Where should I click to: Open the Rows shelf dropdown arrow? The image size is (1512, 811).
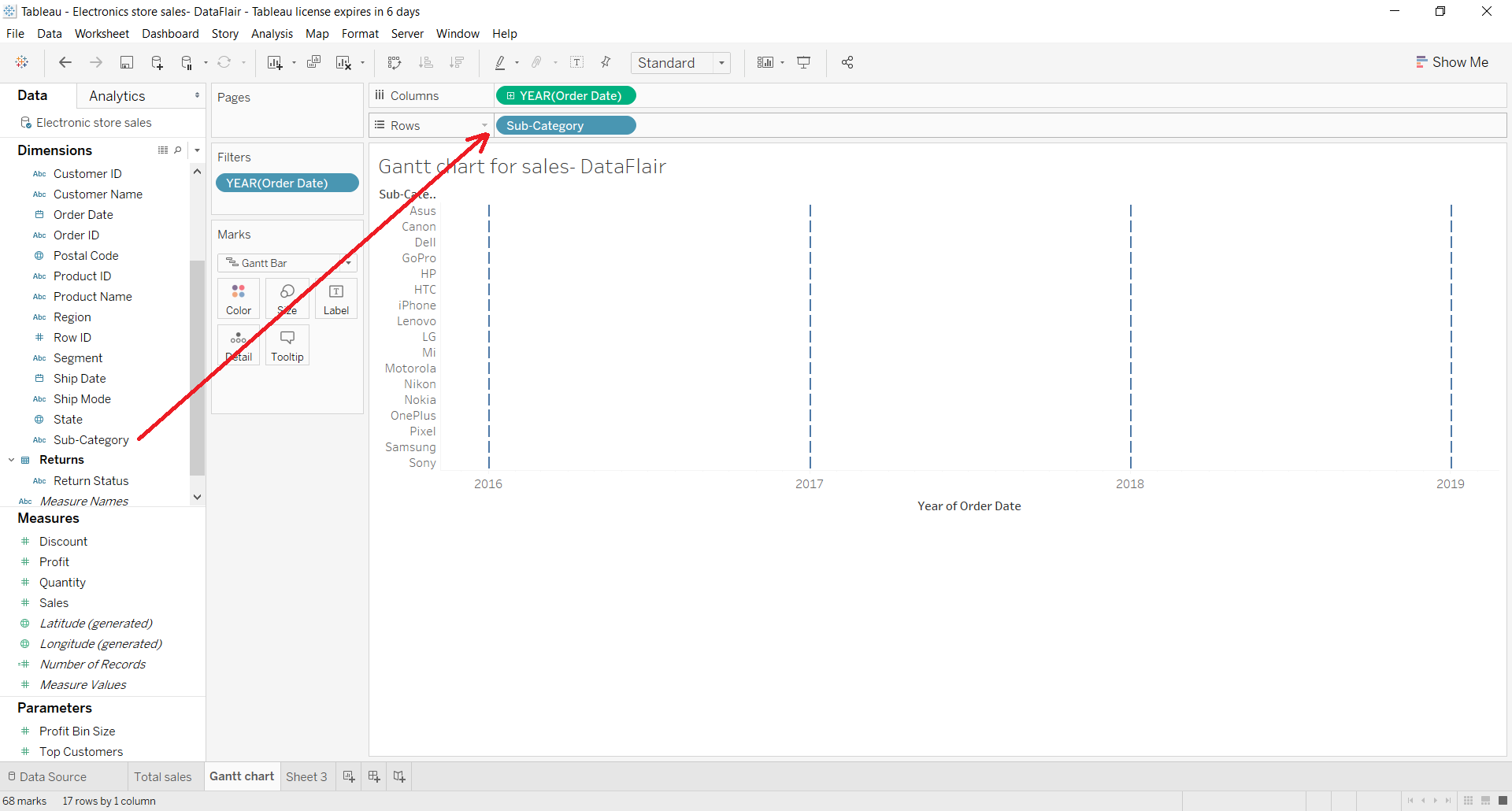pos(484,124)
